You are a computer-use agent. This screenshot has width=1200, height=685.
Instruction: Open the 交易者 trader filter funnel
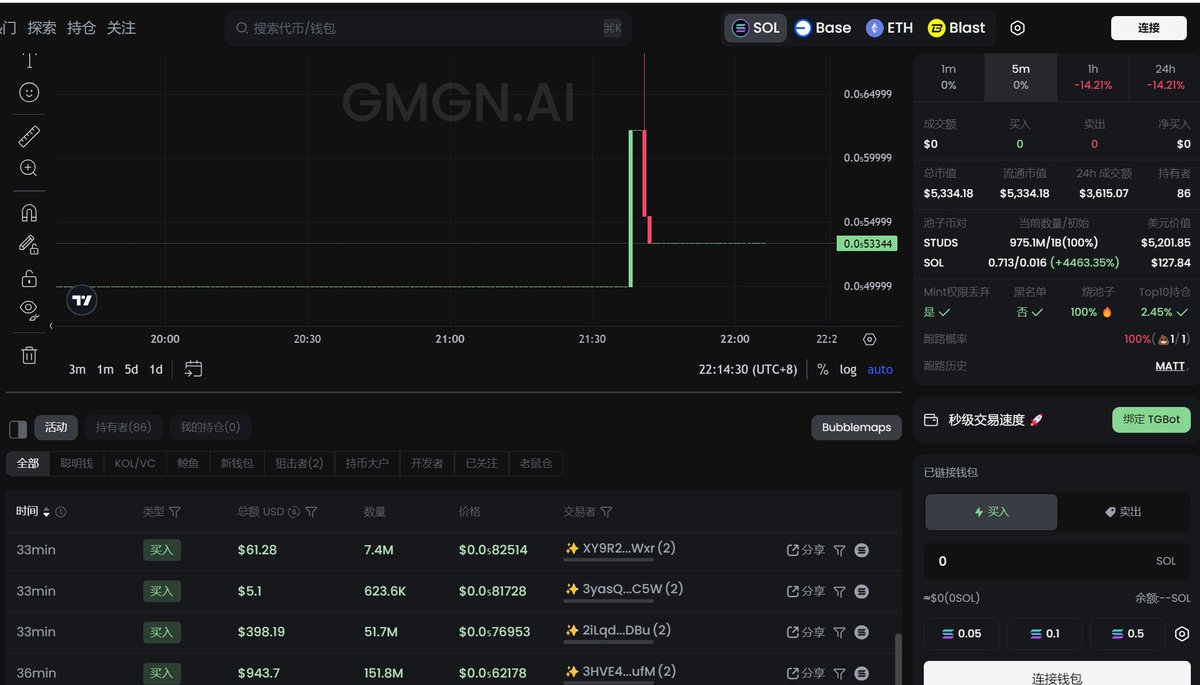606,512
